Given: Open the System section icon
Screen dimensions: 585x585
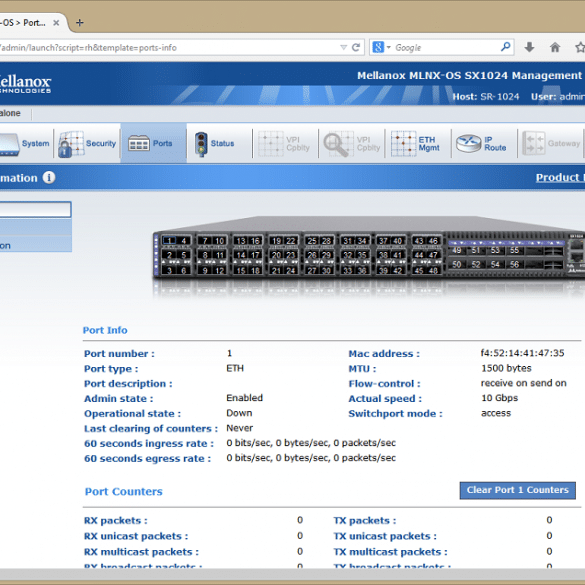Looking at the screenshot, I should tap(9, 144).
